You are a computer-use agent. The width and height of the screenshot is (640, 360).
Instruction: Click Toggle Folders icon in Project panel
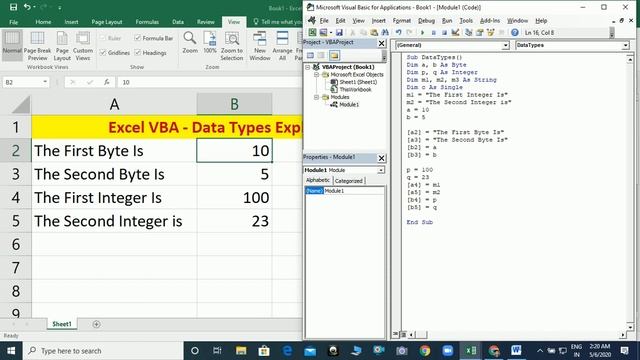coord(334,56)
